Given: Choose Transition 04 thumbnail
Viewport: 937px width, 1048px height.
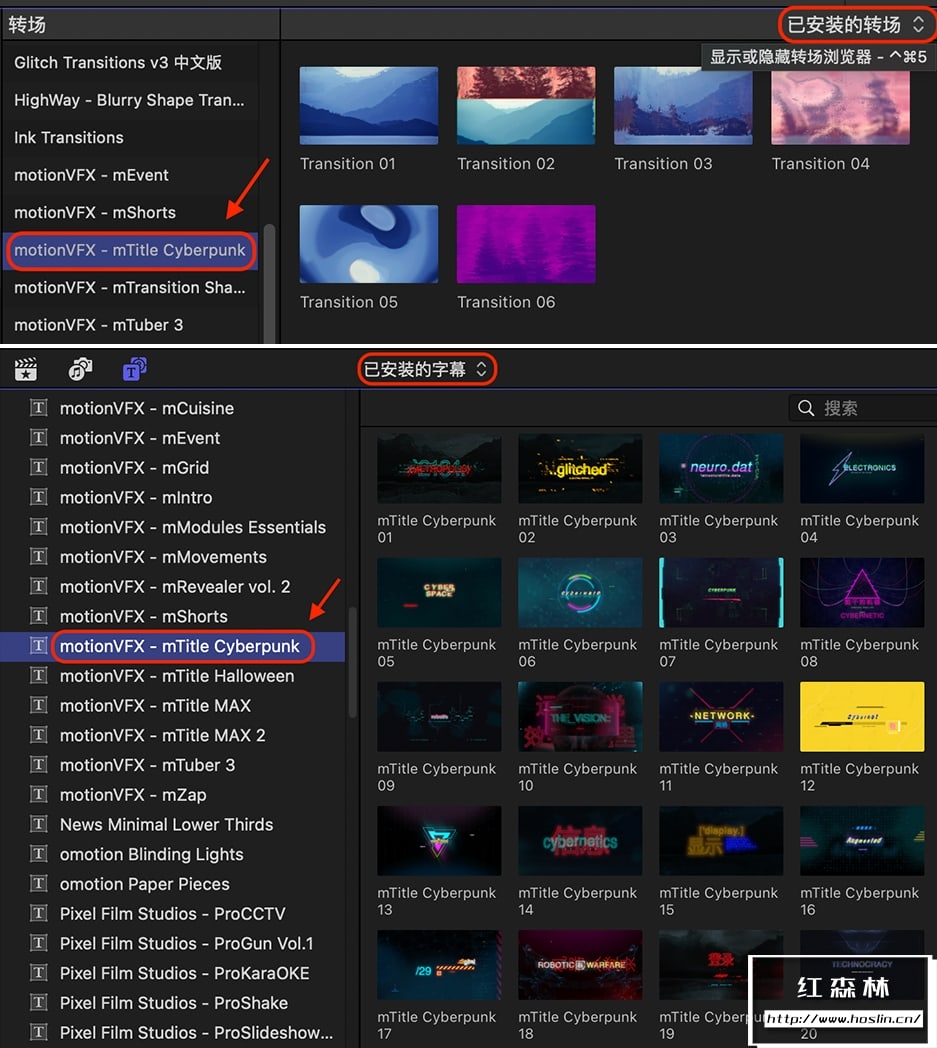Looking at the screenshot, I should [x=840, y=107].
